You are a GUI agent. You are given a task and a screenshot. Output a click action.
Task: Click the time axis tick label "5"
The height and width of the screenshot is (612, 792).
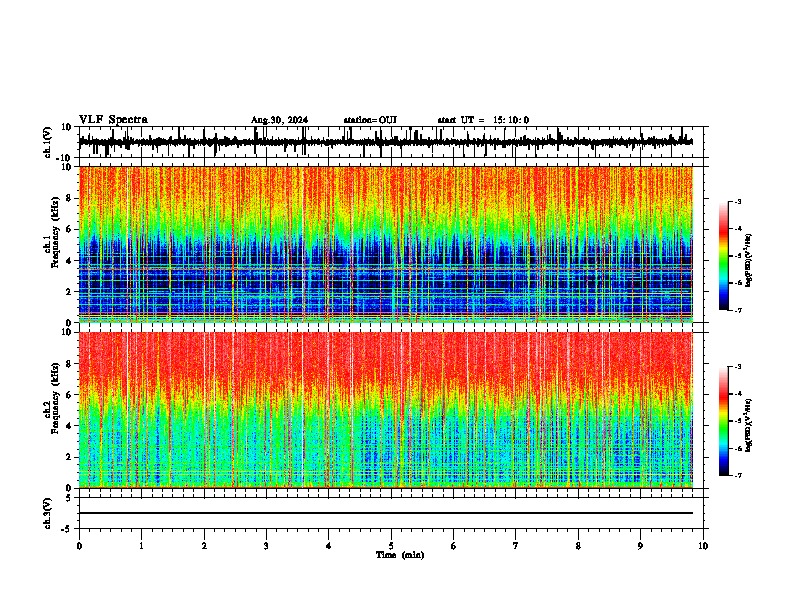point(391,546)
